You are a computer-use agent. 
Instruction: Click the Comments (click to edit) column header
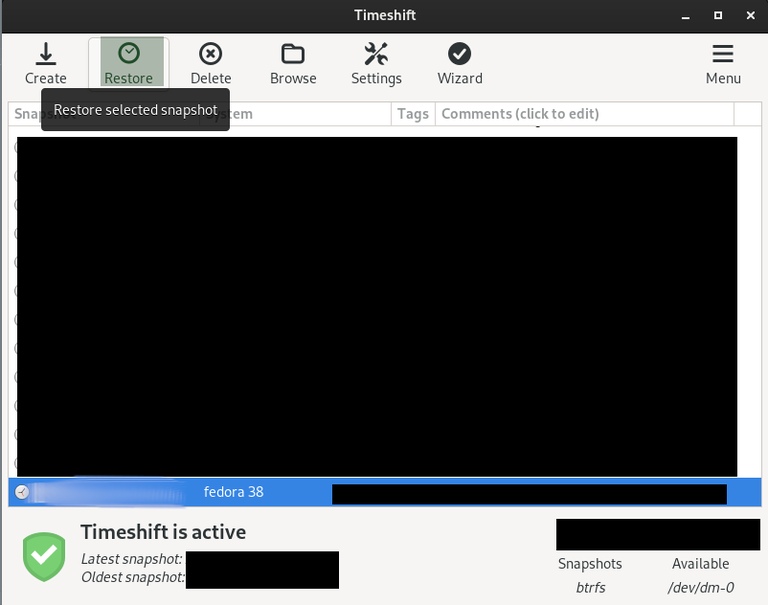pyautogui.click(x=584, y=114)
